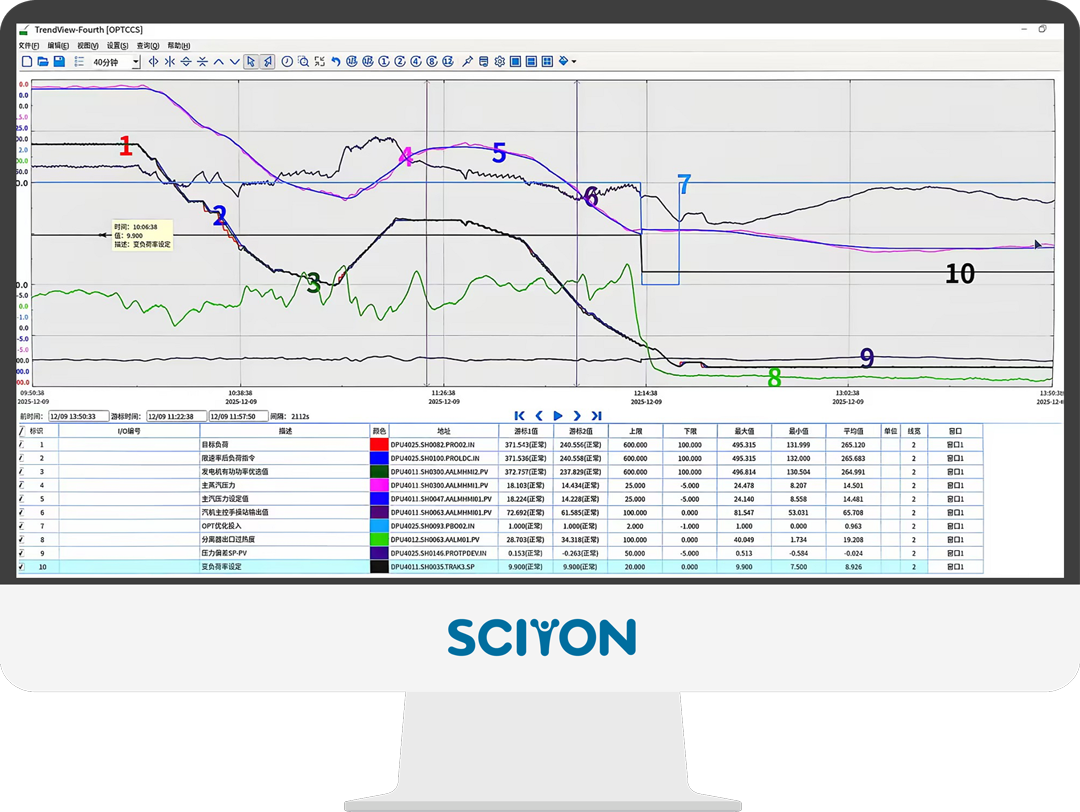Step backward with left chevron button
The width and height of the screenshot is (1080, 812).
pos(539,416)
